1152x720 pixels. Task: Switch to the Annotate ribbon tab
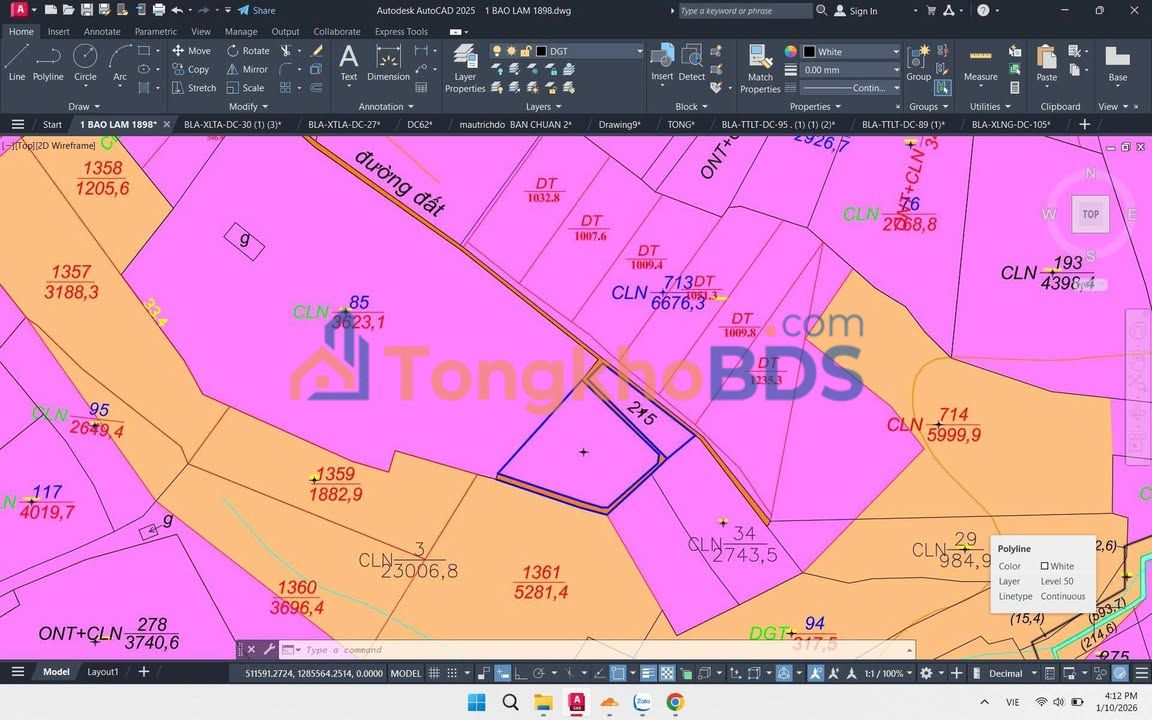tap(102, 31)
